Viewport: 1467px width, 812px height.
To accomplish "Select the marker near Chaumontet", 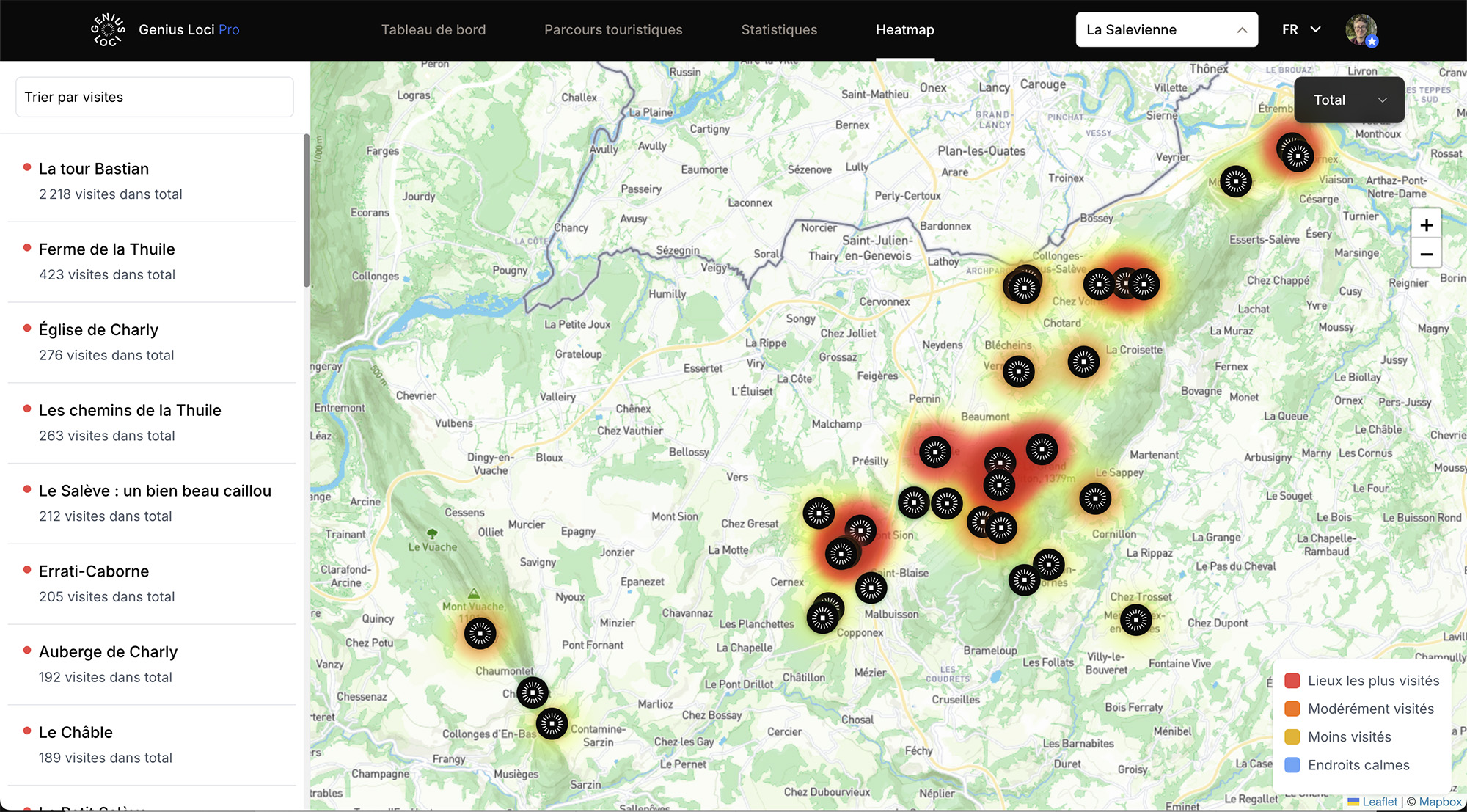I will (533, 692).
